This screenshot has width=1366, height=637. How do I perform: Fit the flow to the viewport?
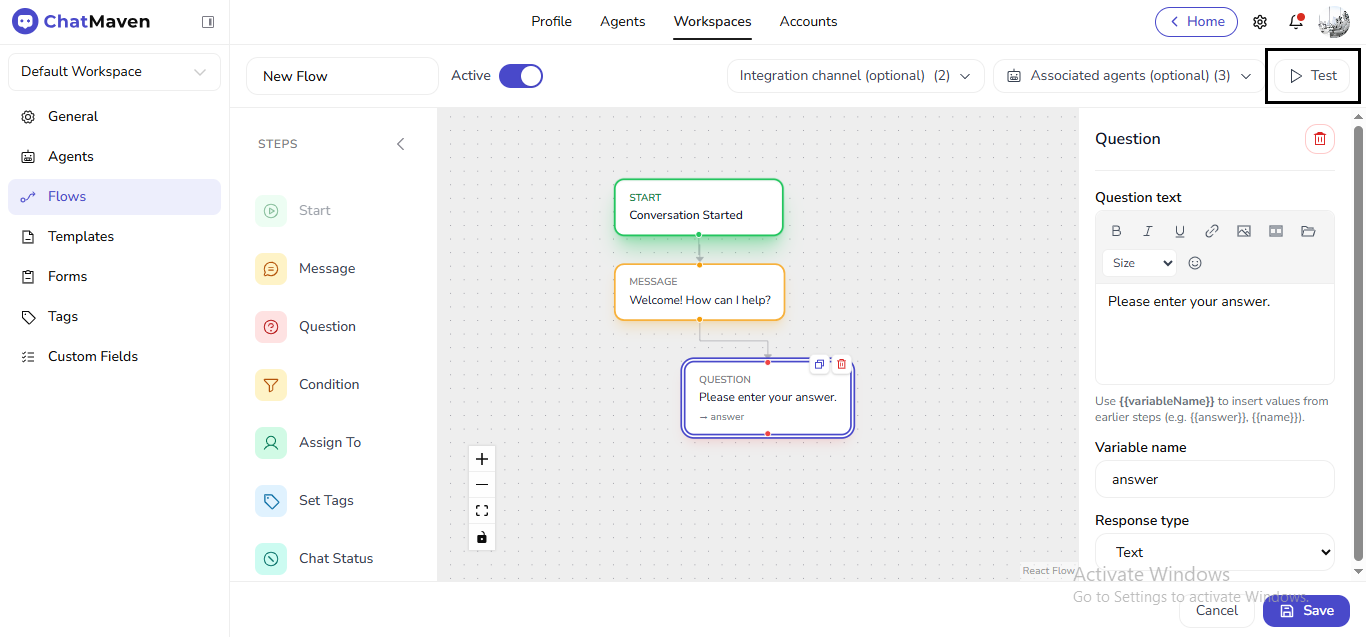click(482, 510)
